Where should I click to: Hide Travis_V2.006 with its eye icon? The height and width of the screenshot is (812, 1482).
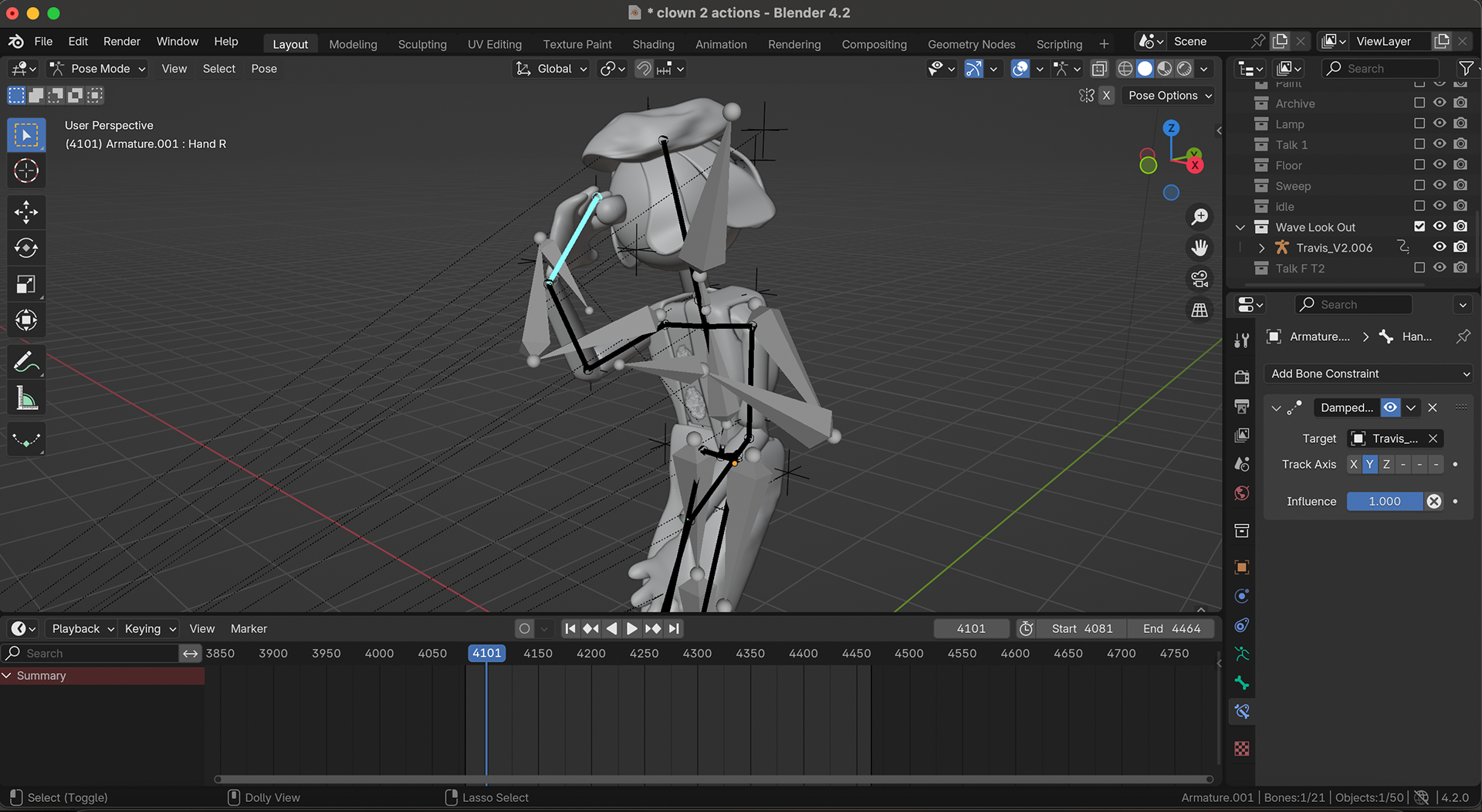coord(1440,247)
